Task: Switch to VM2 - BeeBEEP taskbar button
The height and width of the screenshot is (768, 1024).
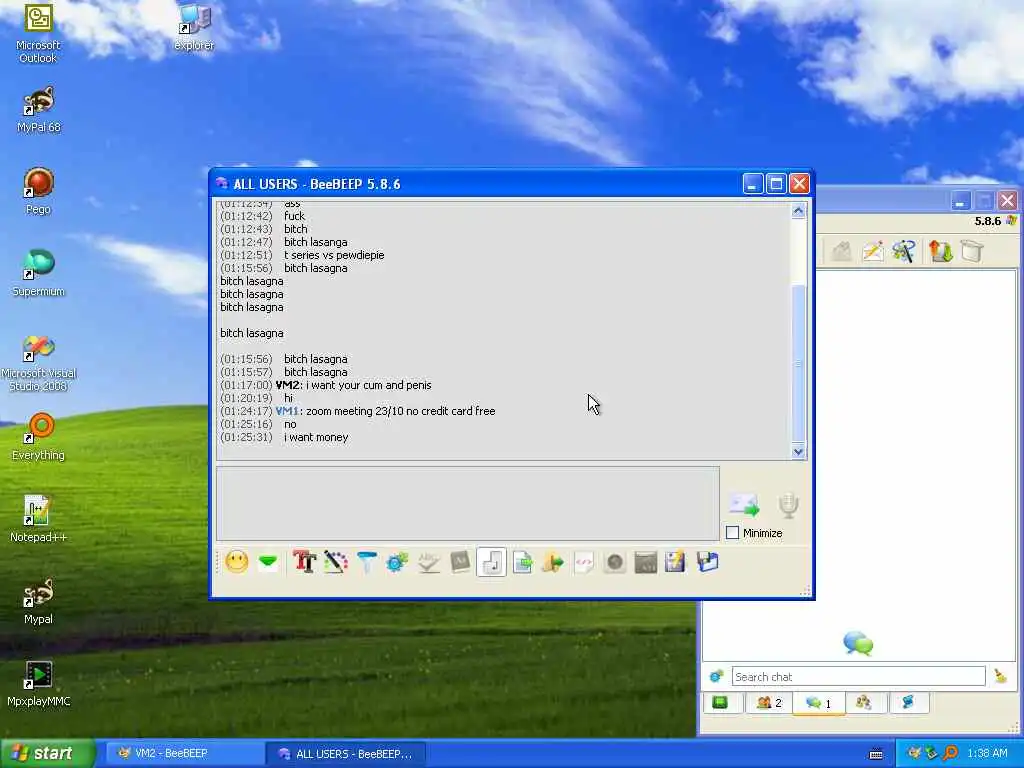Action: [183, 754]
